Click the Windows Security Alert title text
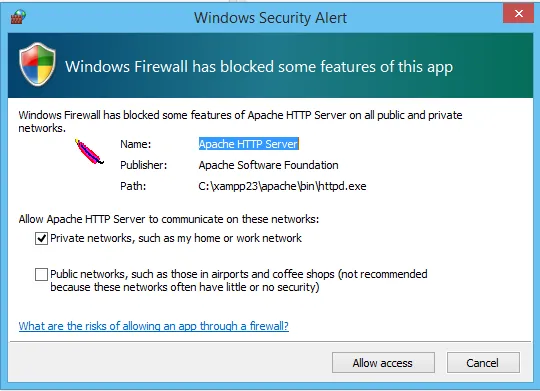The image size is (540, 391). tap(270, 18)
